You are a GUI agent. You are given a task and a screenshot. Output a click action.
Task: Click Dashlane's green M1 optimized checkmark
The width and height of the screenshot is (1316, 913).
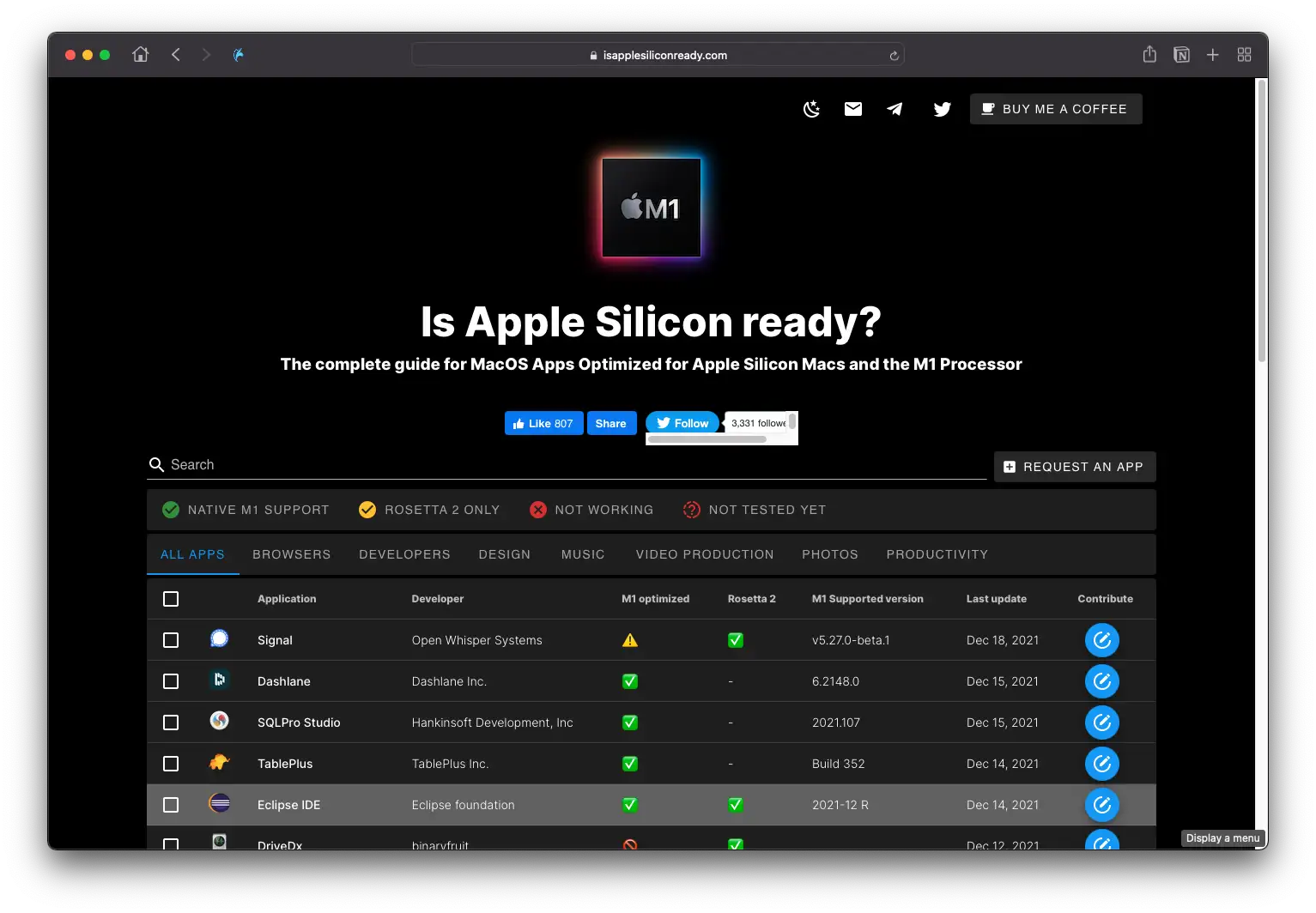tap(630, 681)
